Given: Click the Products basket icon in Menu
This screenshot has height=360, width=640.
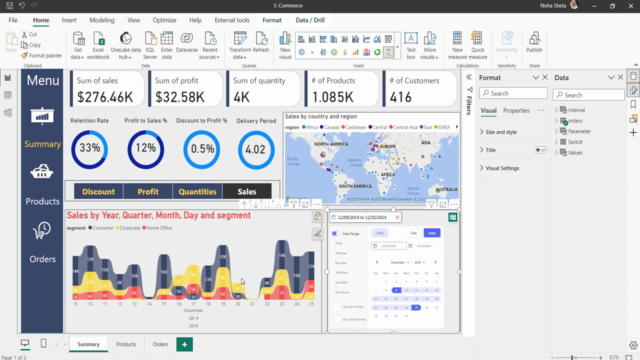Looking at the screenshot, I should [x=42, y=171].
